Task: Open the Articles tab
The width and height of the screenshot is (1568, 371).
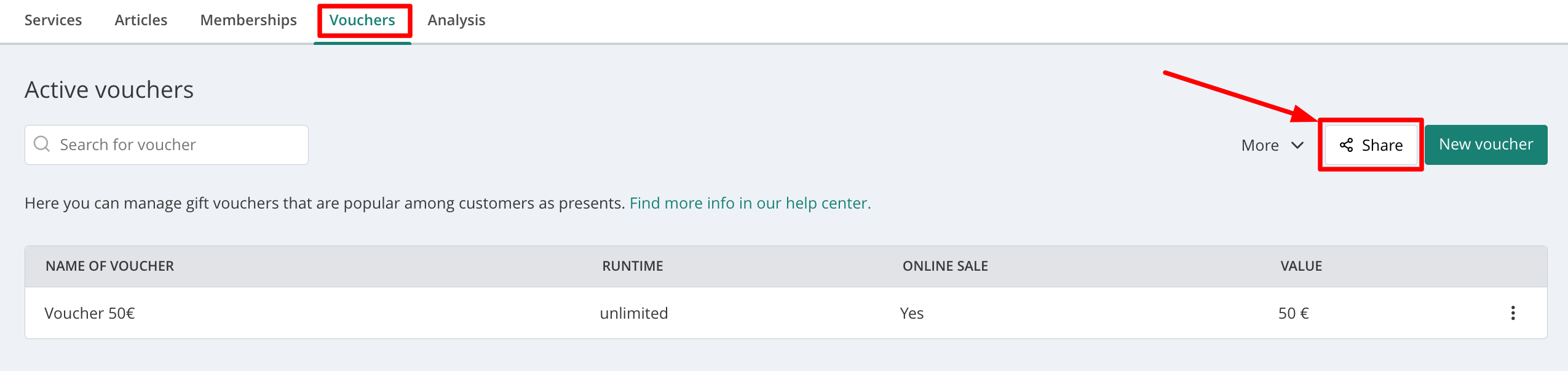Action: point(141,20)
